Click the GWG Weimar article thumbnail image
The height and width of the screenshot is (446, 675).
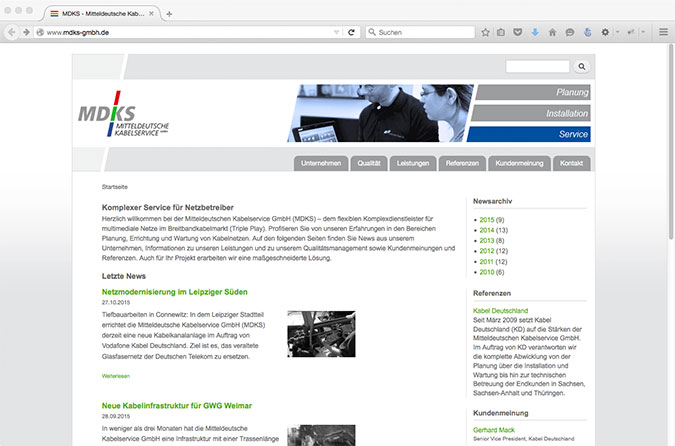coord(322,435)
